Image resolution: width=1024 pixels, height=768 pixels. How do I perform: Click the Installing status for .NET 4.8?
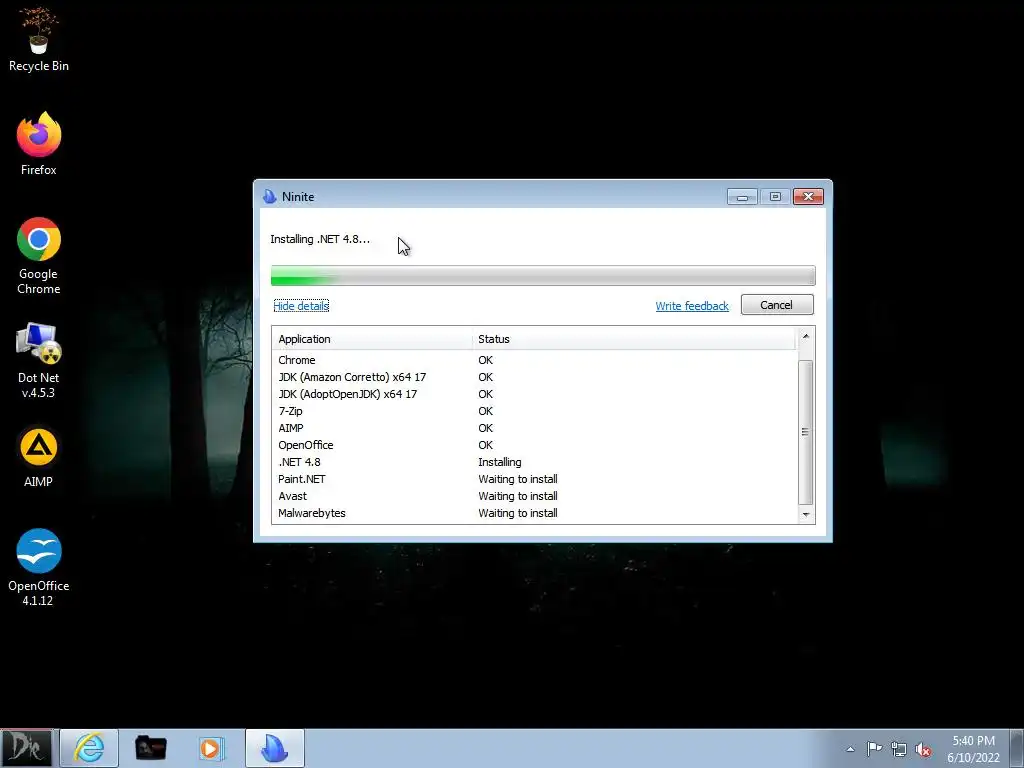click(500, 462)
